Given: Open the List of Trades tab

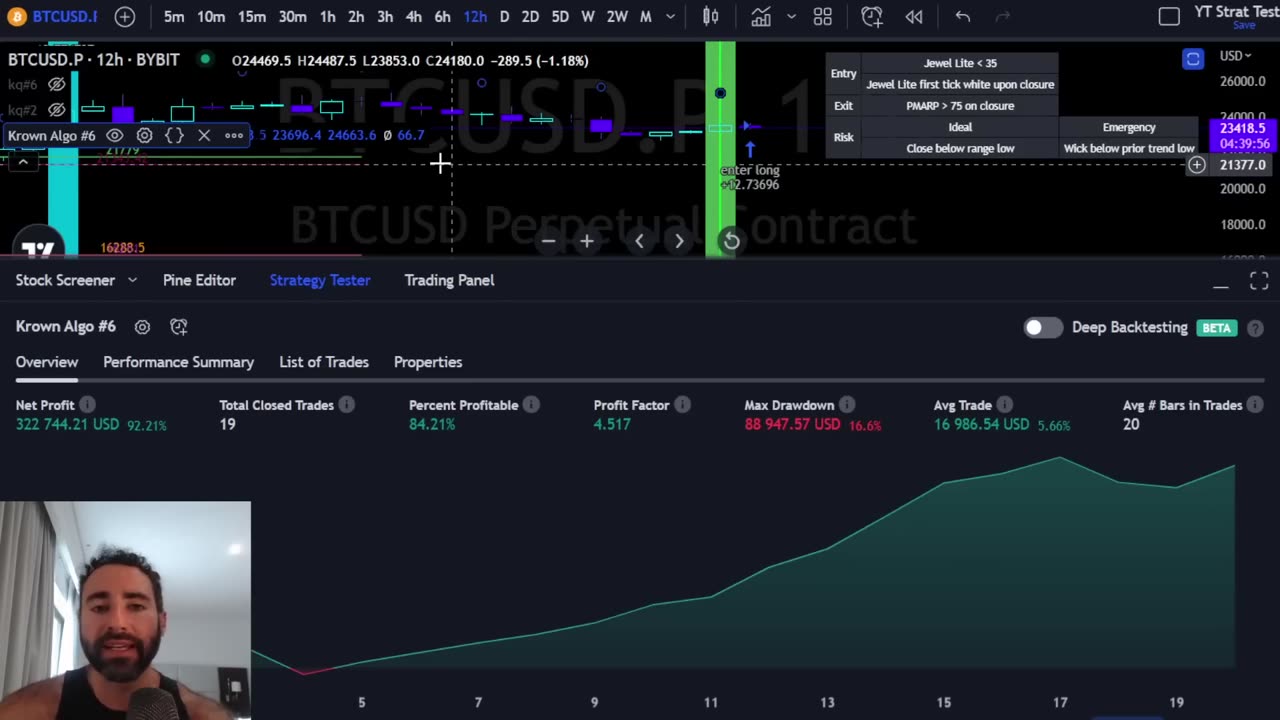Looking at the screenshot, I should 324,362.
